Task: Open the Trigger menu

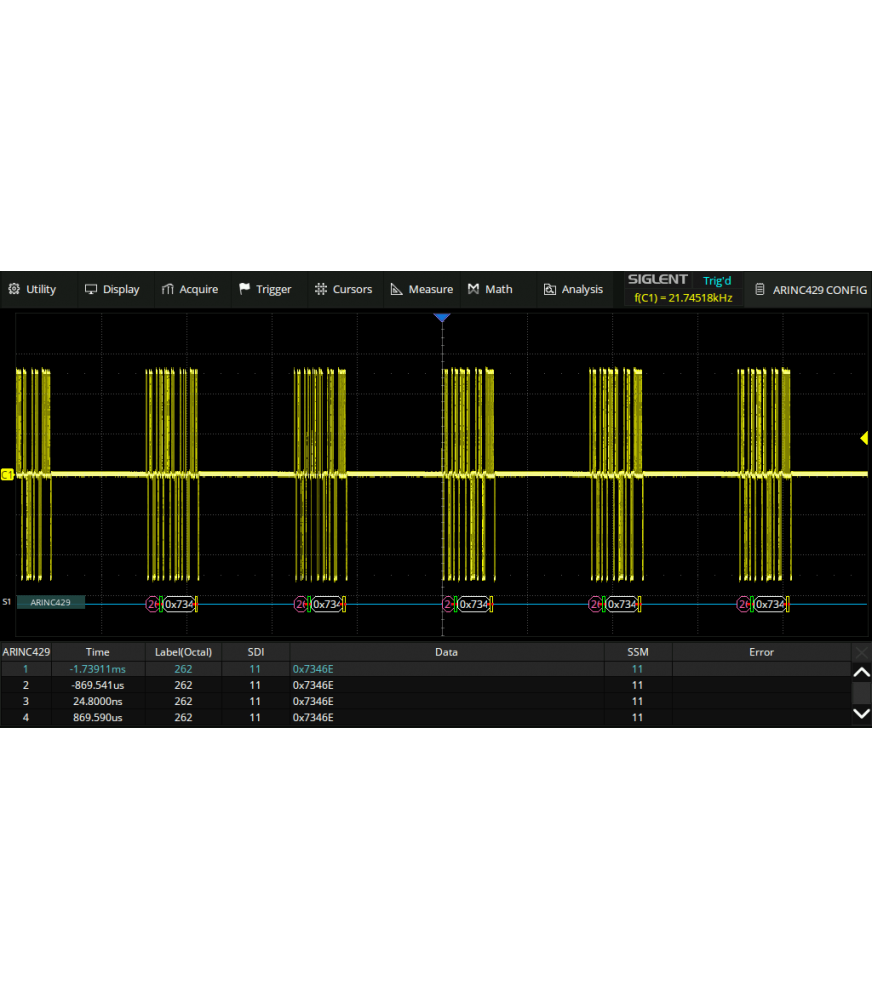Action: [265, 290]
